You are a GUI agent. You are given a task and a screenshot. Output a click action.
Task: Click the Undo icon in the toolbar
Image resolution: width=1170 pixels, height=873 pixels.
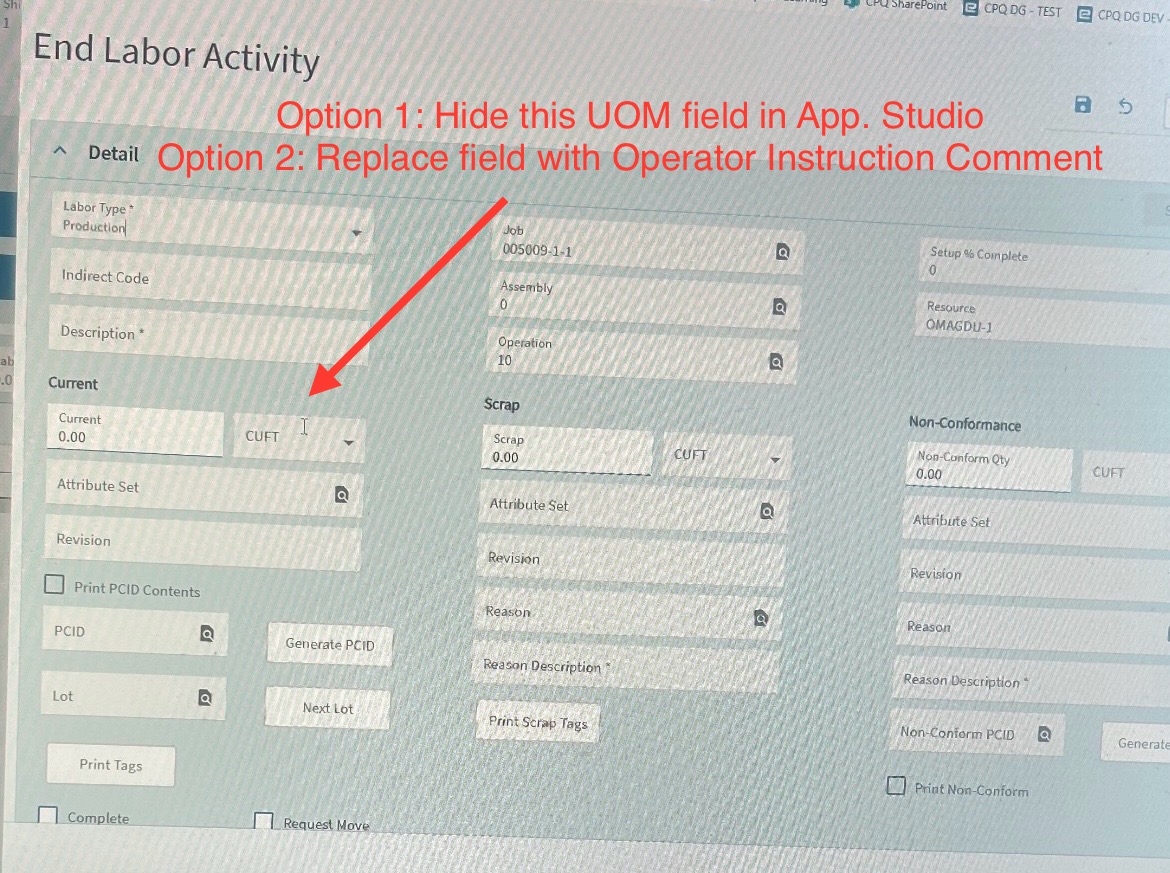coord(1125,107)
